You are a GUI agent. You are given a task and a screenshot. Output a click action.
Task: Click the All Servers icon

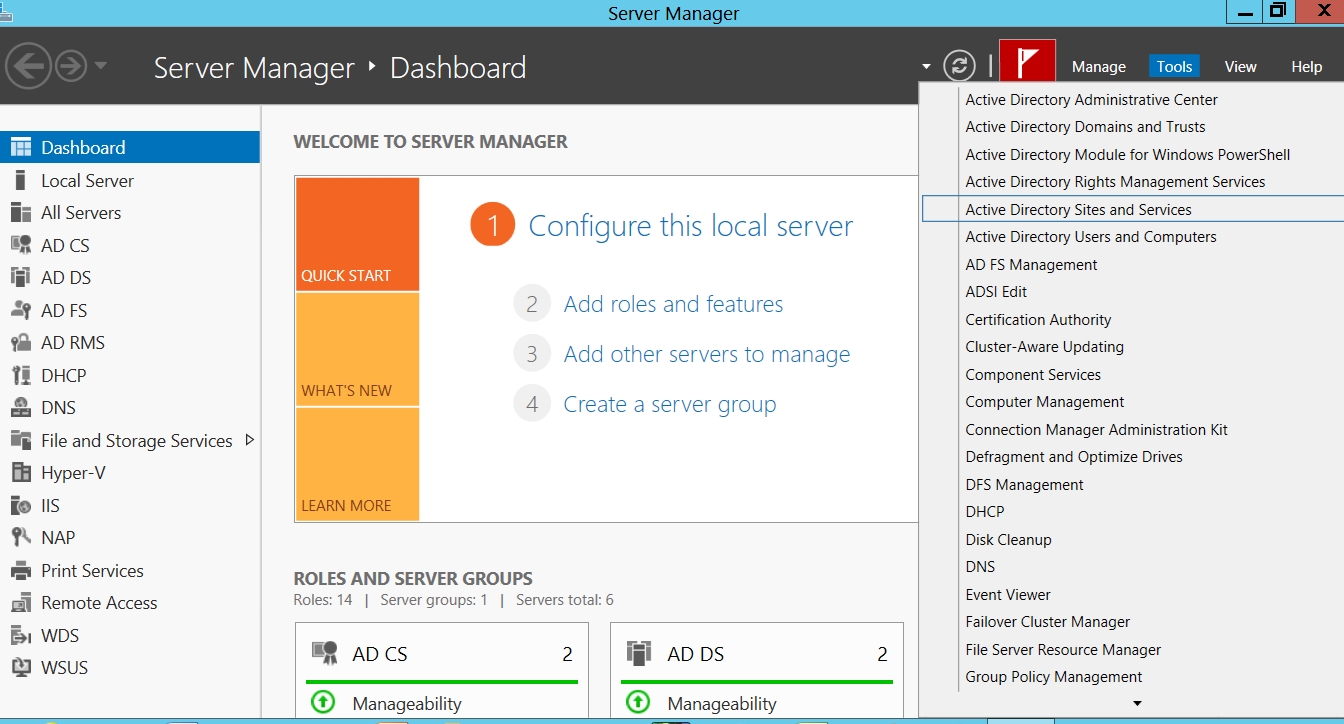(21, 213)
